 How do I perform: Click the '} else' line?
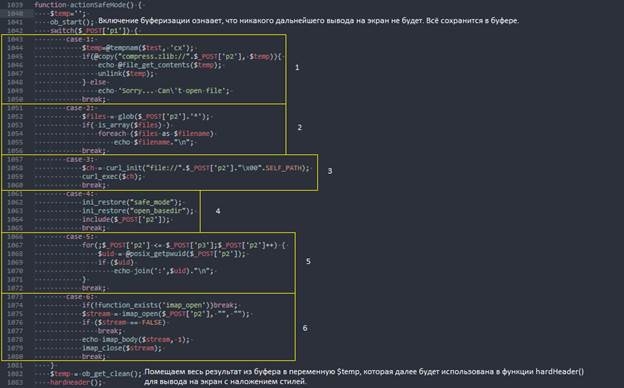click(x=94, y=82)
